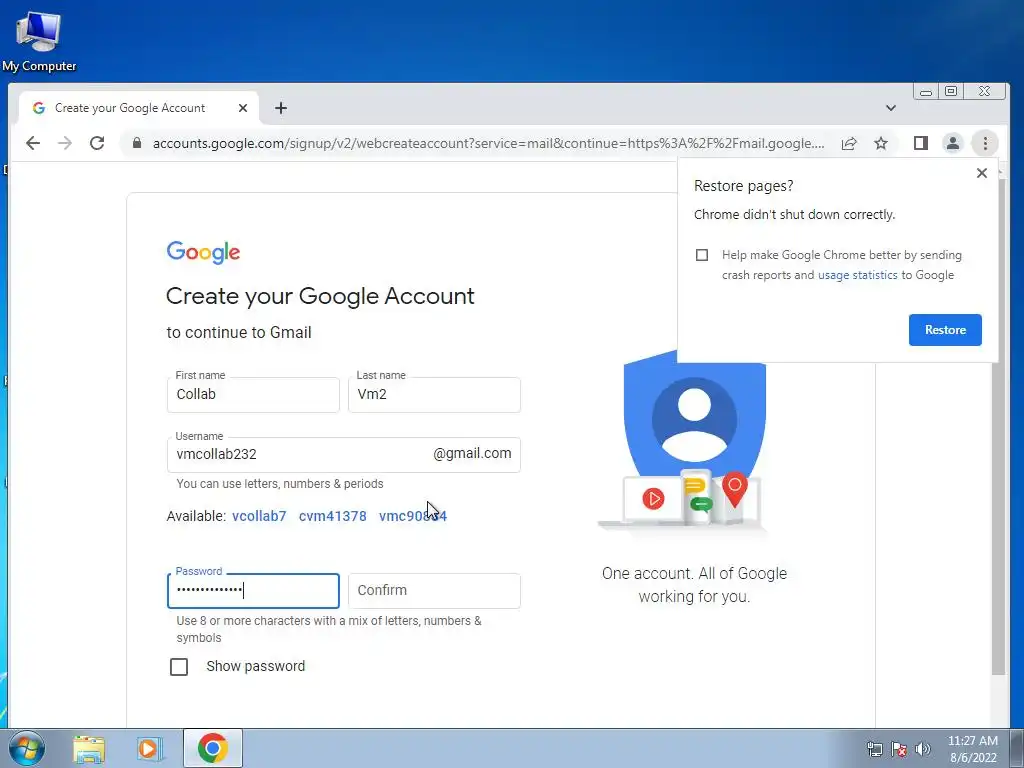Tick the Show password checkbox

click(x=179, y=667)
